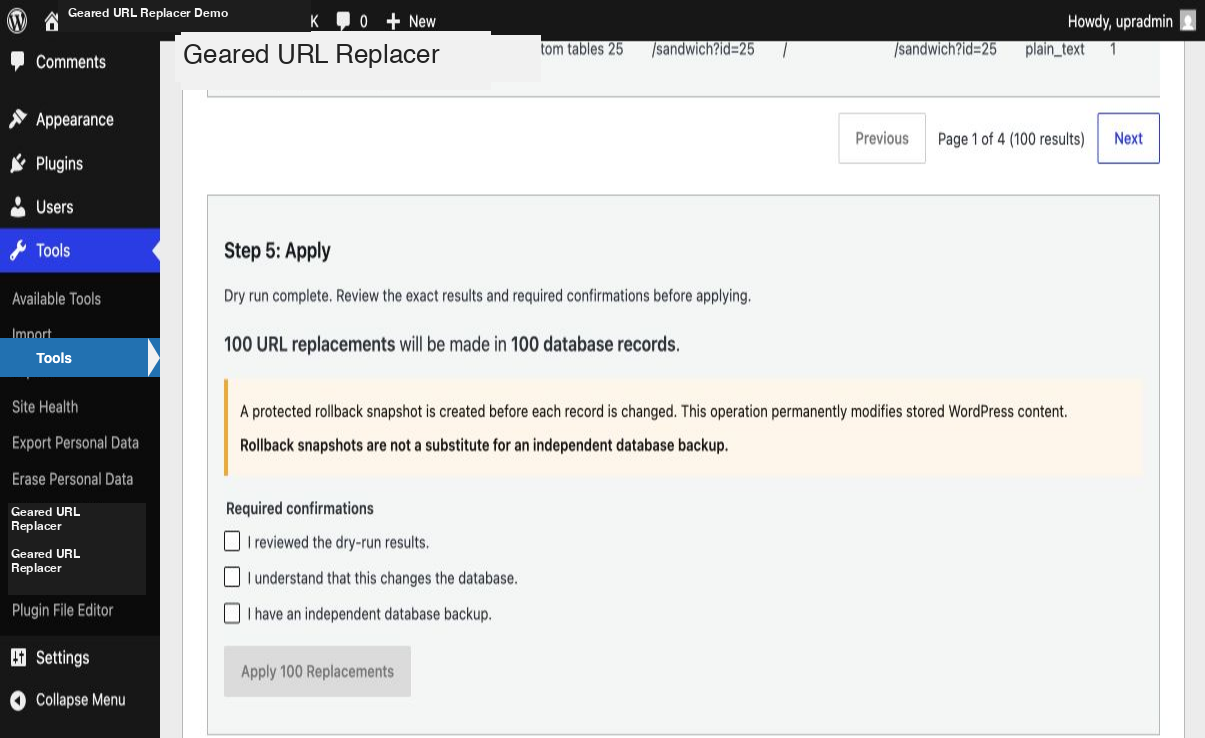Click the Settings sliders icon
This screenshot has height=738, width=1205.
(x=18, y=657)
